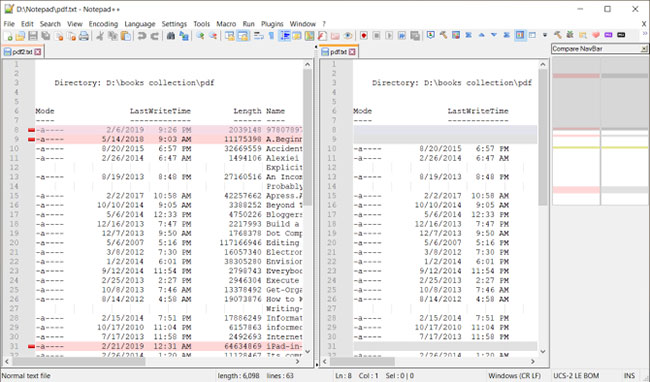Click the Redo arrow icon
This screenshot has width=650, height=382.
click(155, 36)
